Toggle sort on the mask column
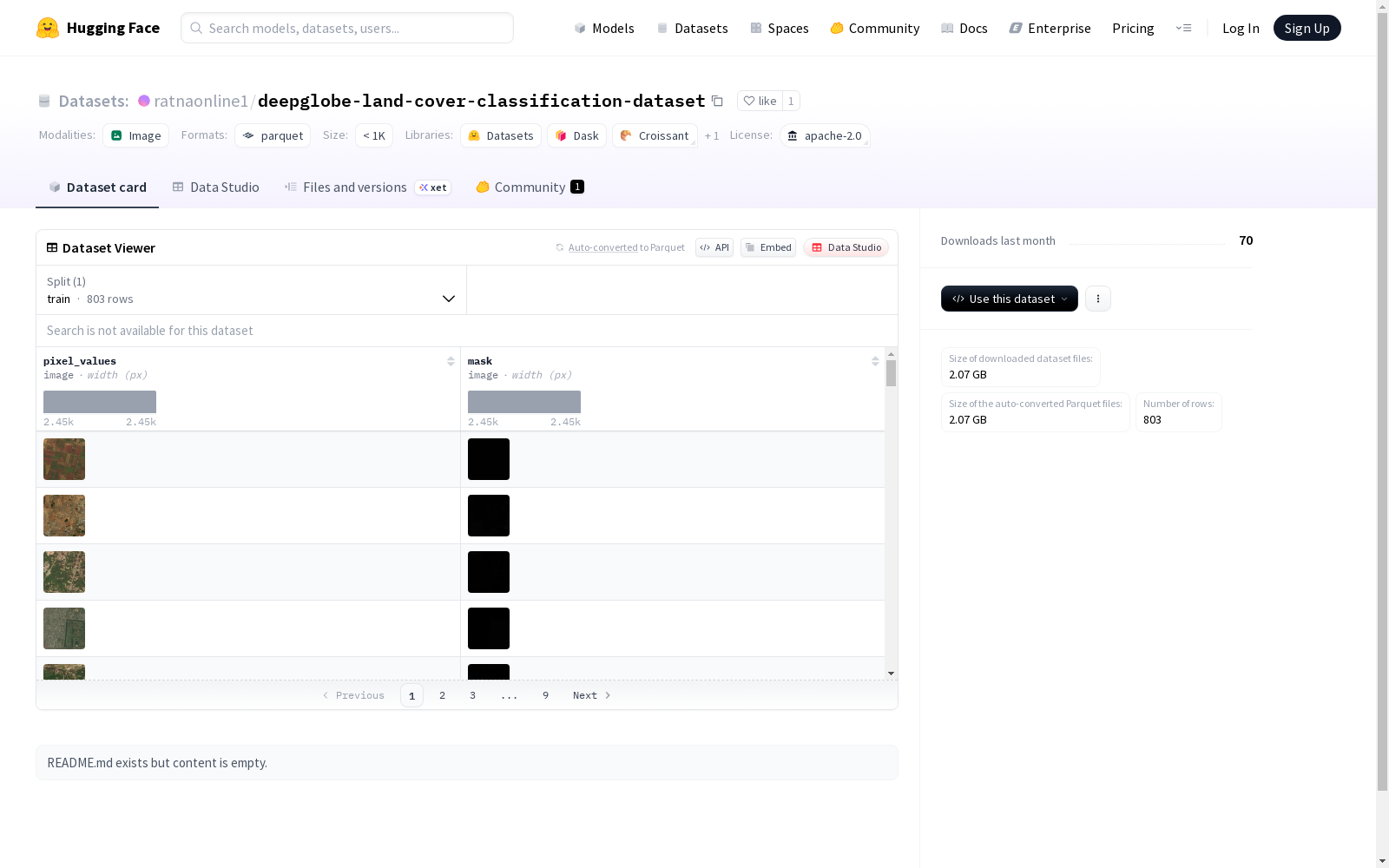1389x868 pixels. (x=875, y=361)
